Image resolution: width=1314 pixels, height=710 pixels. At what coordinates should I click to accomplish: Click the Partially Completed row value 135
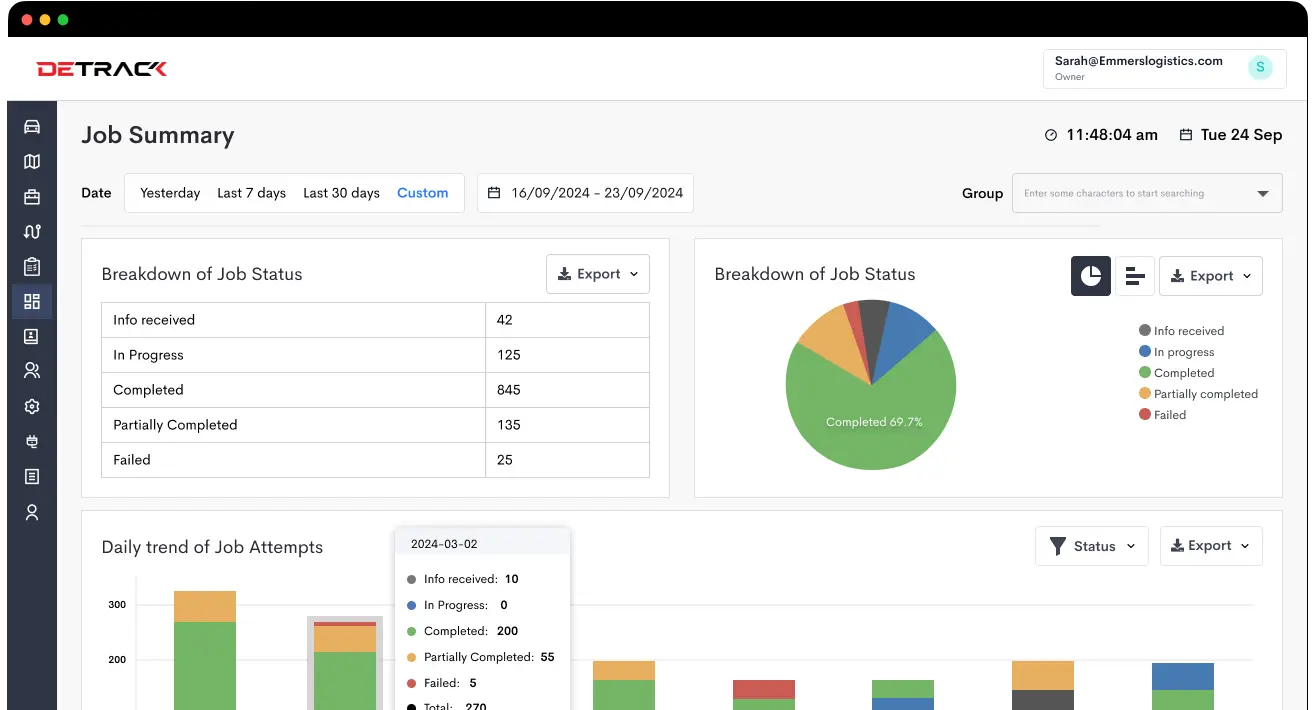click(x=508, y=425)
